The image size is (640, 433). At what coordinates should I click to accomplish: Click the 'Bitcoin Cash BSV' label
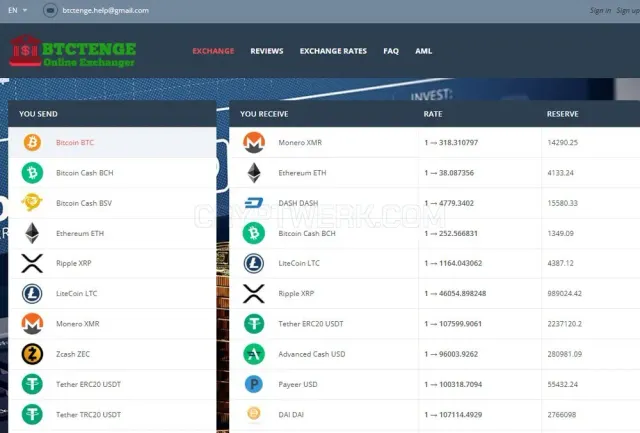(x=84, y=203)
